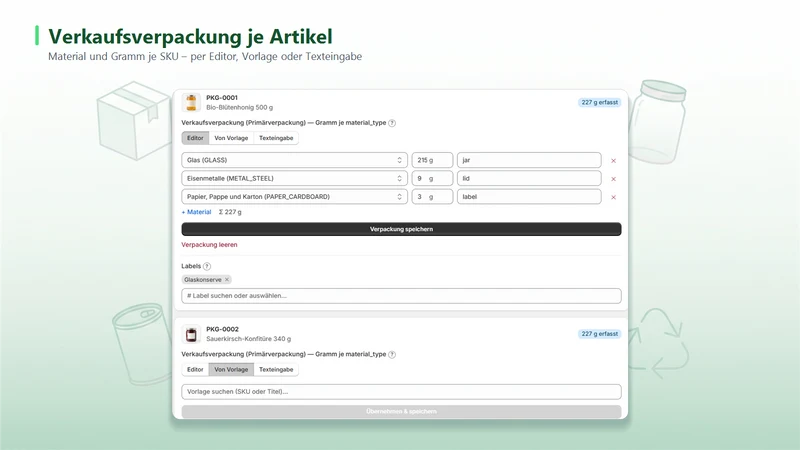Select the Editor tab for PKG-0001

tap(195, 138)
